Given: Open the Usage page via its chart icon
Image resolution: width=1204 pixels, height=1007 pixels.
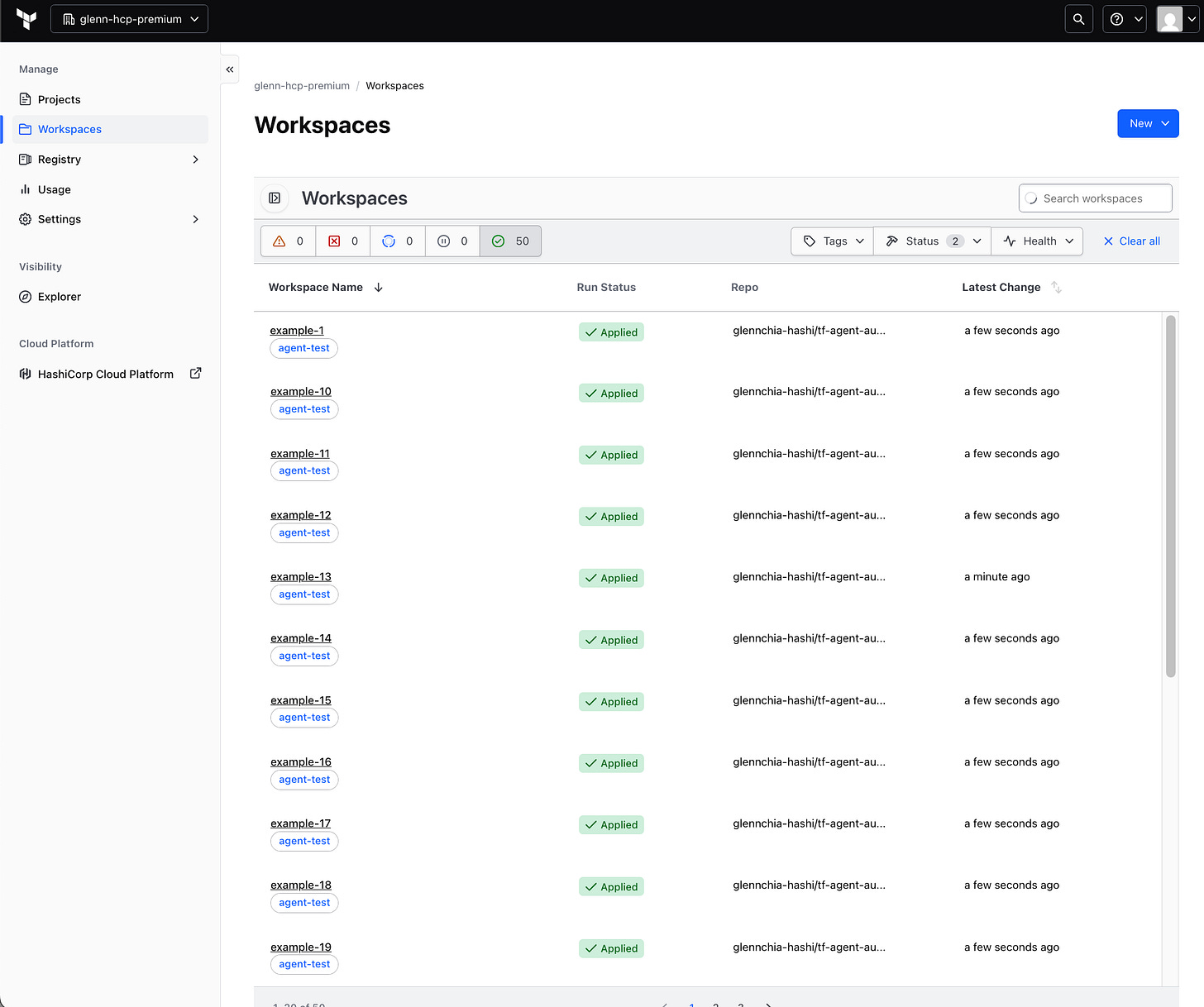Looking at the screenshot, I should tap(26, 189).
